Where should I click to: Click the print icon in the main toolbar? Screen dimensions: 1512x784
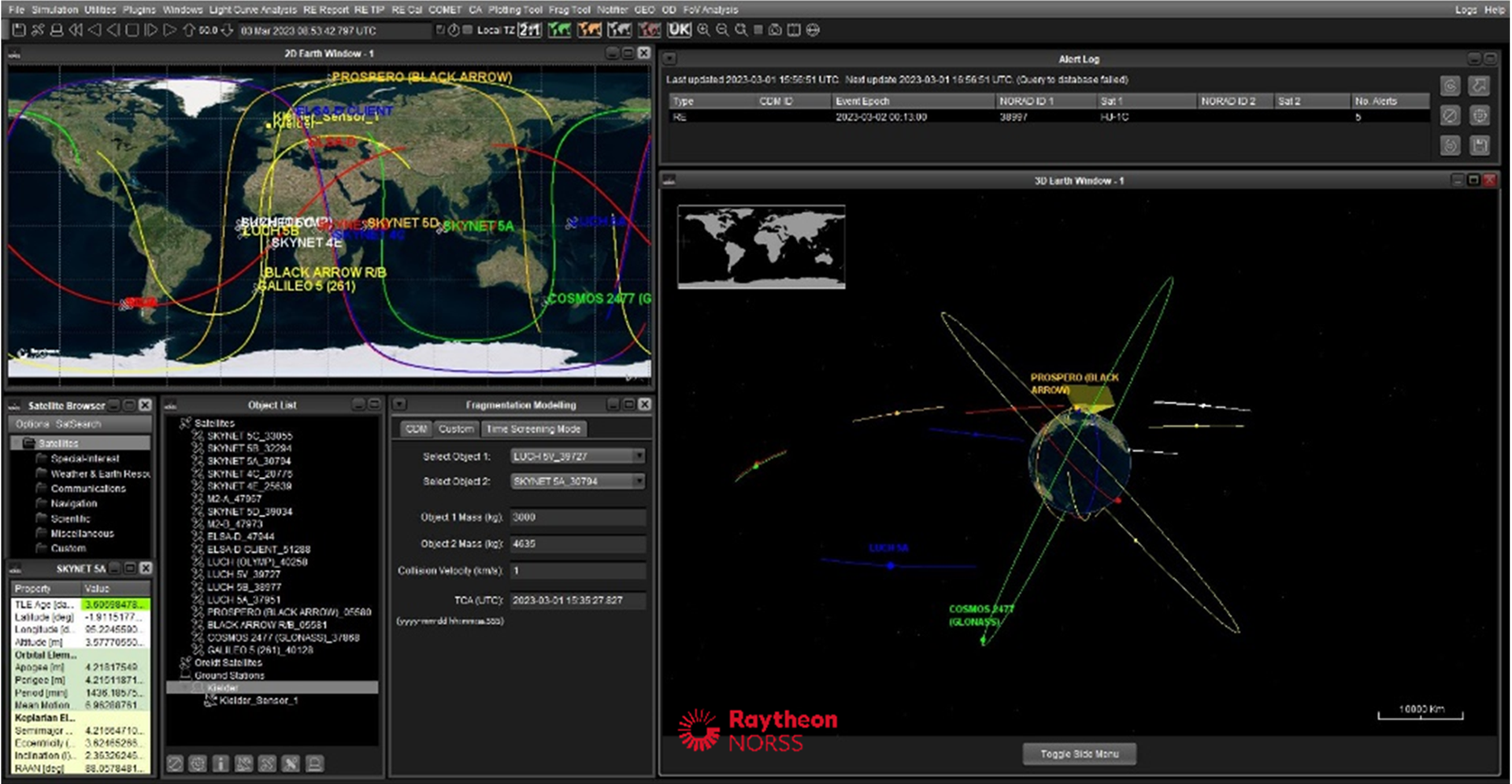(x=57, y=30)
